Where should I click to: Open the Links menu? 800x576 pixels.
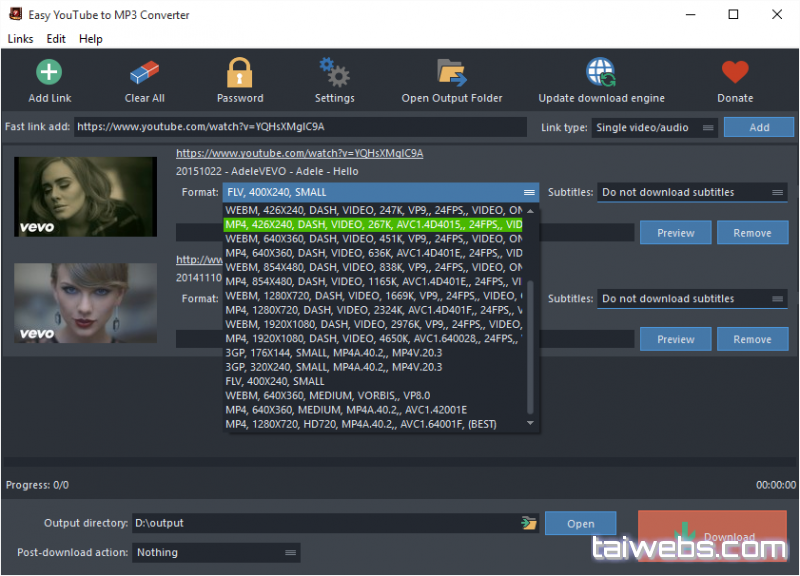click(20, 39)
